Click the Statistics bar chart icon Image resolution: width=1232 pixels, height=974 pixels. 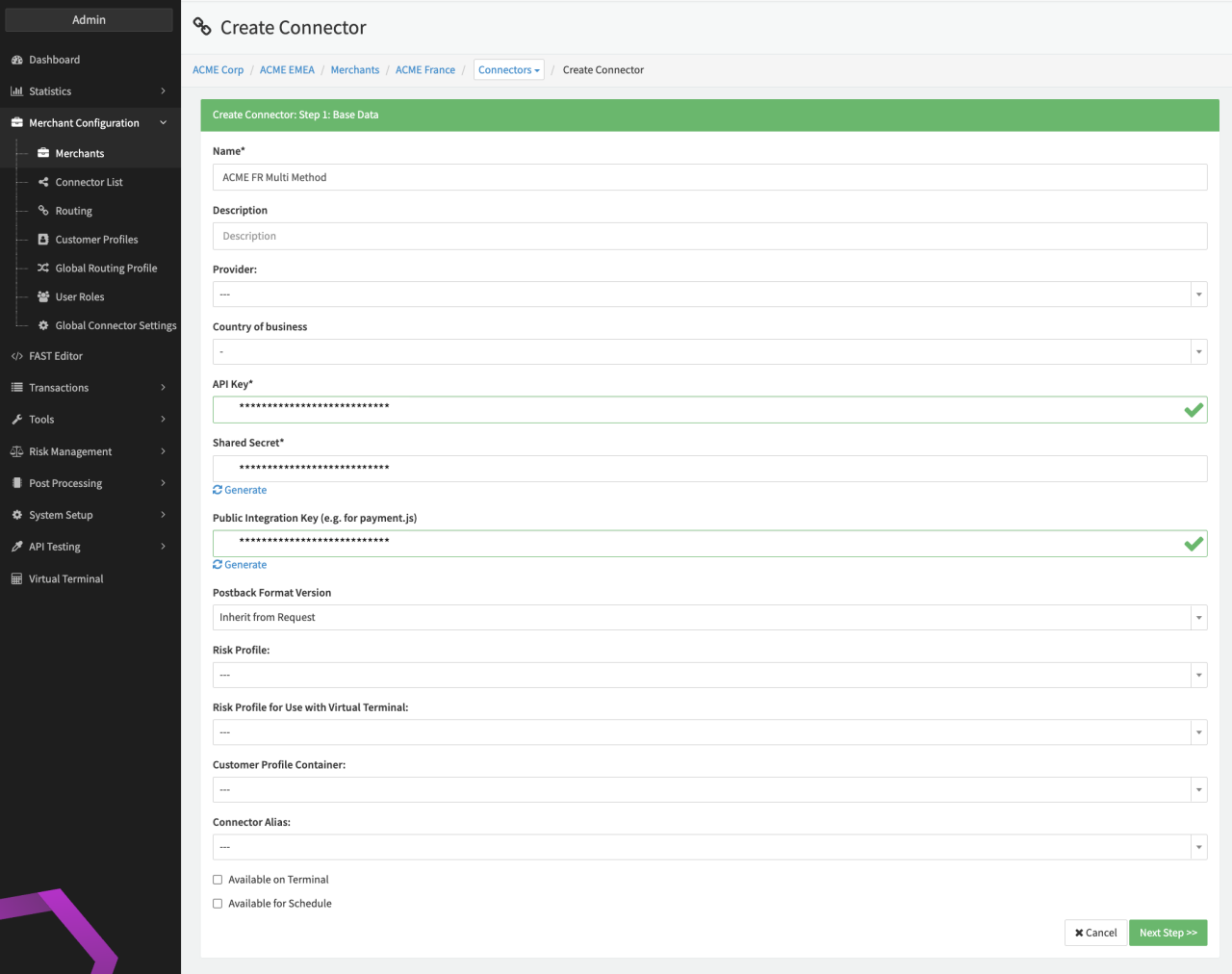click(16, 91)
